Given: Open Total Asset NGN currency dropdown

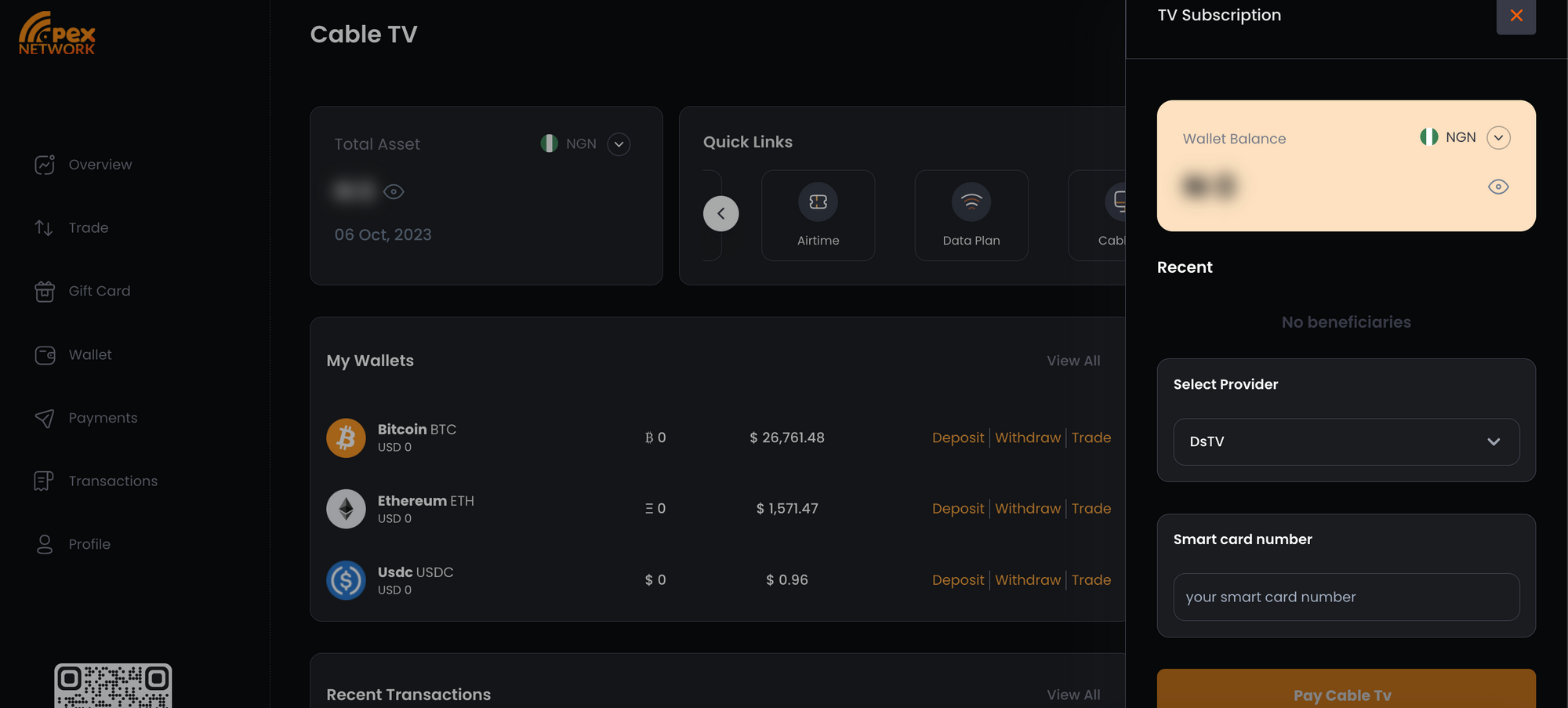Looking at the screenshot, I should (x=619, y=144).
